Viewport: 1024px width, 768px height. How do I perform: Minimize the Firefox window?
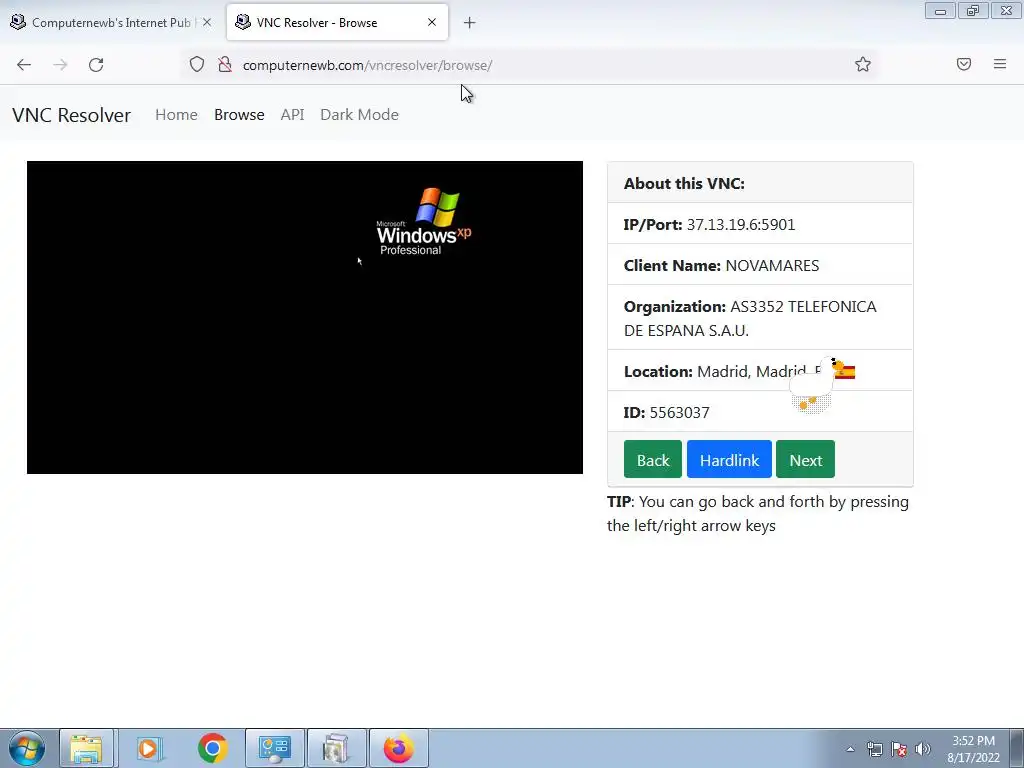(x=940, y=11)
